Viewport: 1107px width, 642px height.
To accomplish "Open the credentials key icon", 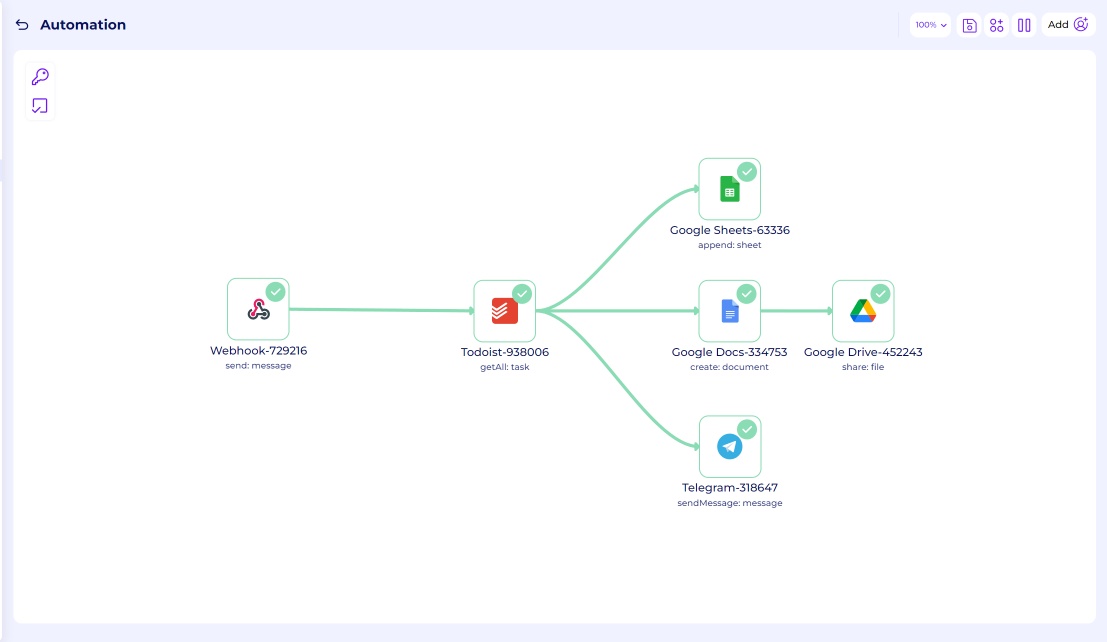I will click(x=40, y=76).
